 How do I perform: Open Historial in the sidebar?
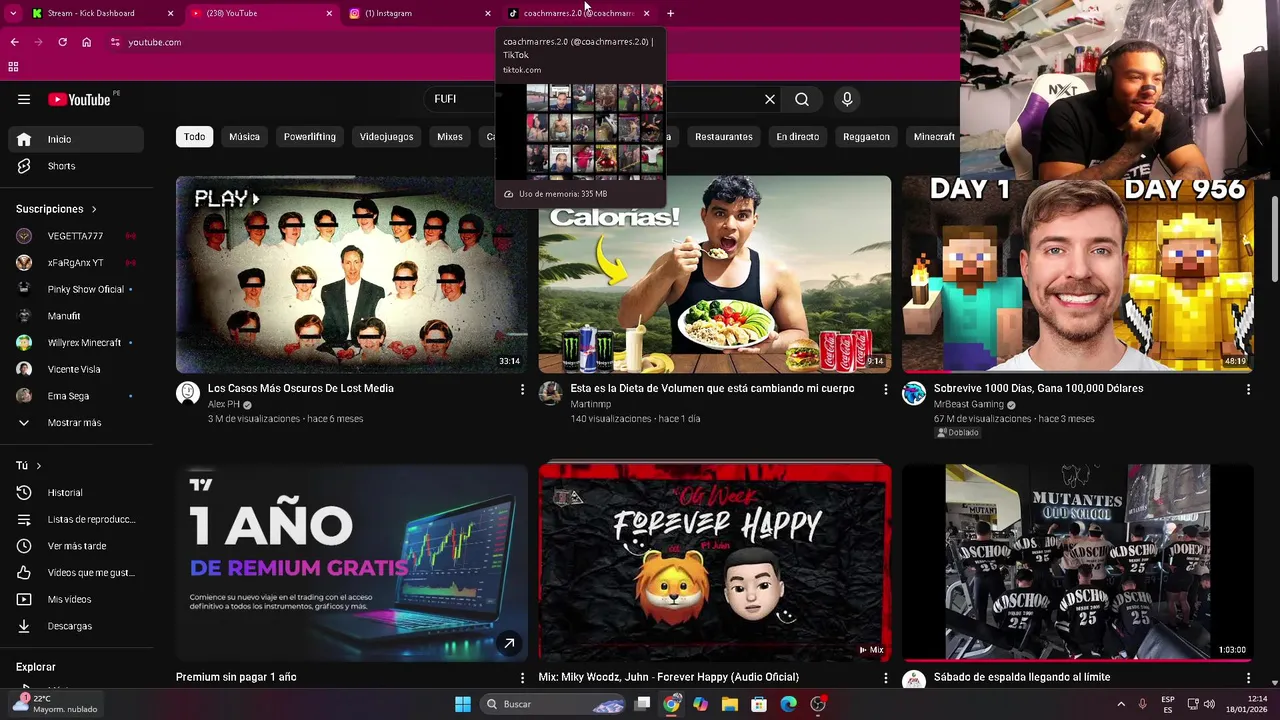point(76,492)
